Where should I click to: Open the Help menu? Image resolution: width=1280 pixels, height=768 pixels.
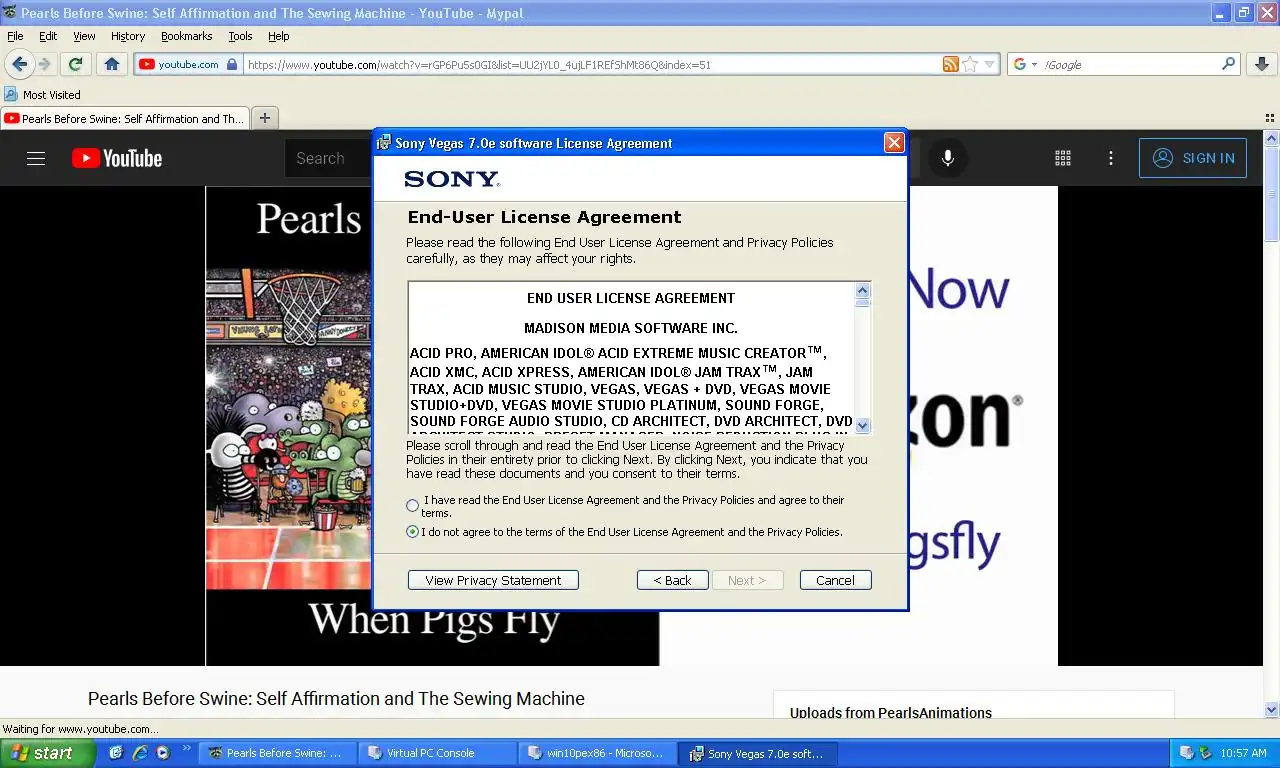[x=279, y=36]
